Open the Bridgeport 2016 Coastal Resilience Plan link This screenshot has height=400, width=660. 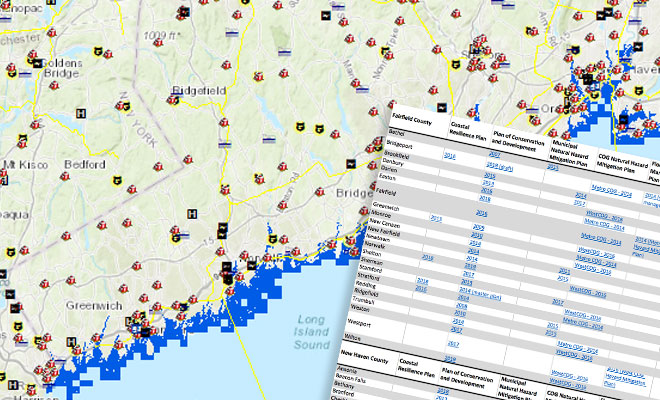tap(450, 155)
